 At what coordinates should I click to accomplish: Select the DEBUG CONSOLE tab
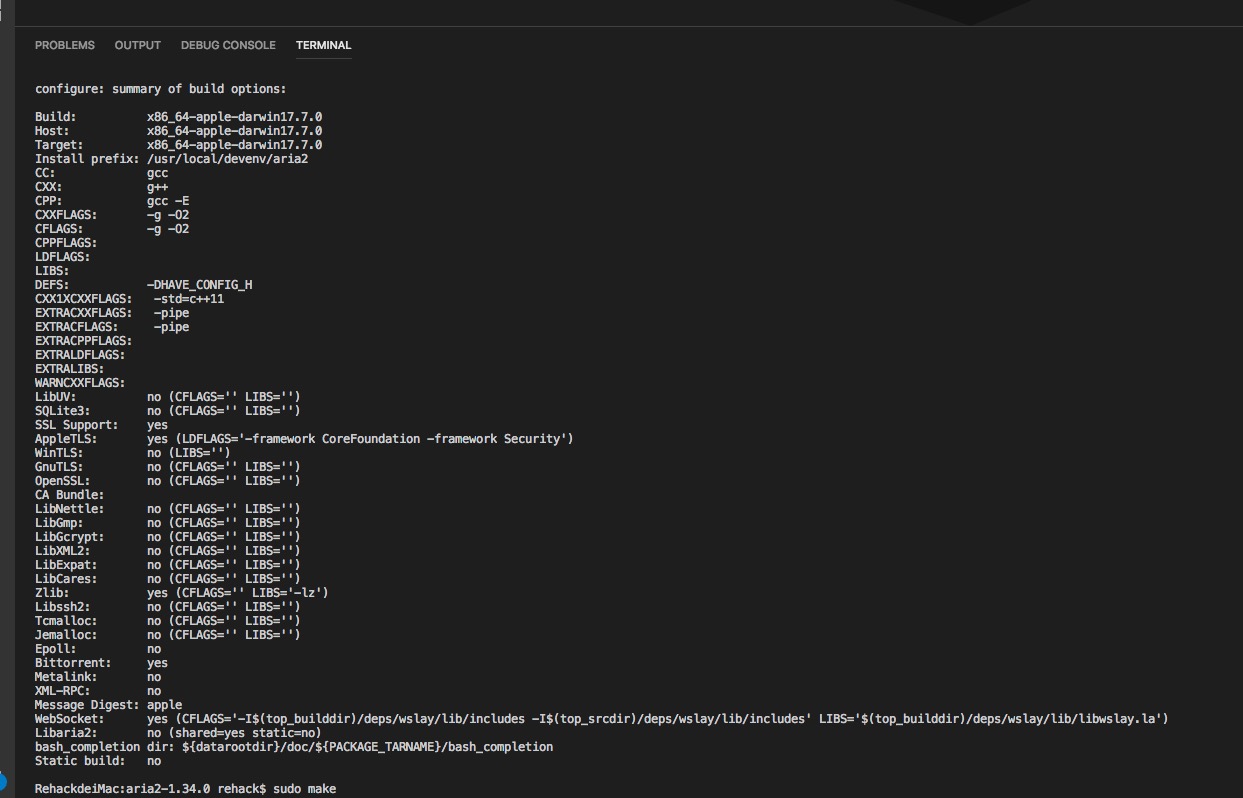(x=228, y=45)
